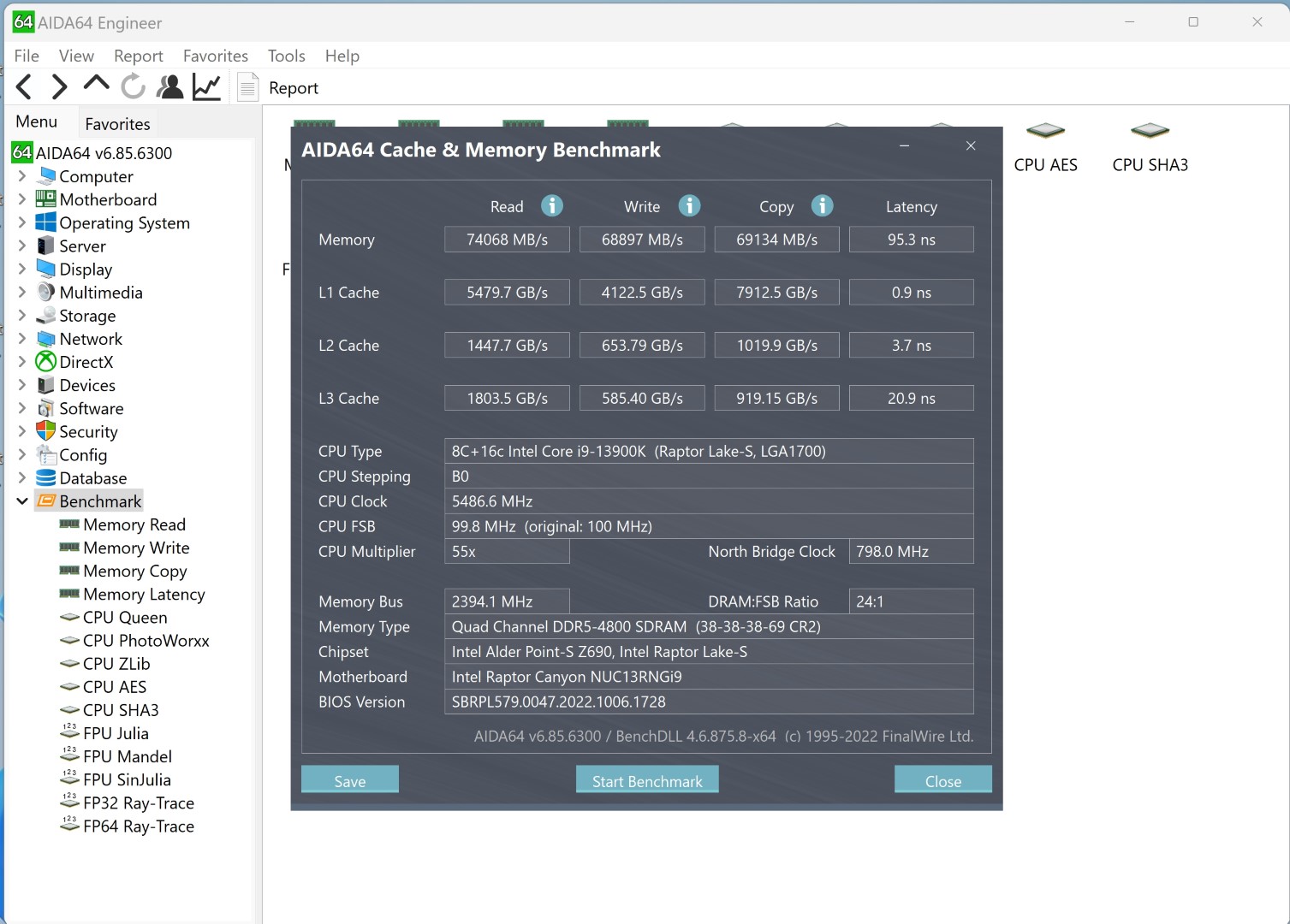Click the Save button
Image resolution: width=1290 pixels, height=924 pixels.
350,780
